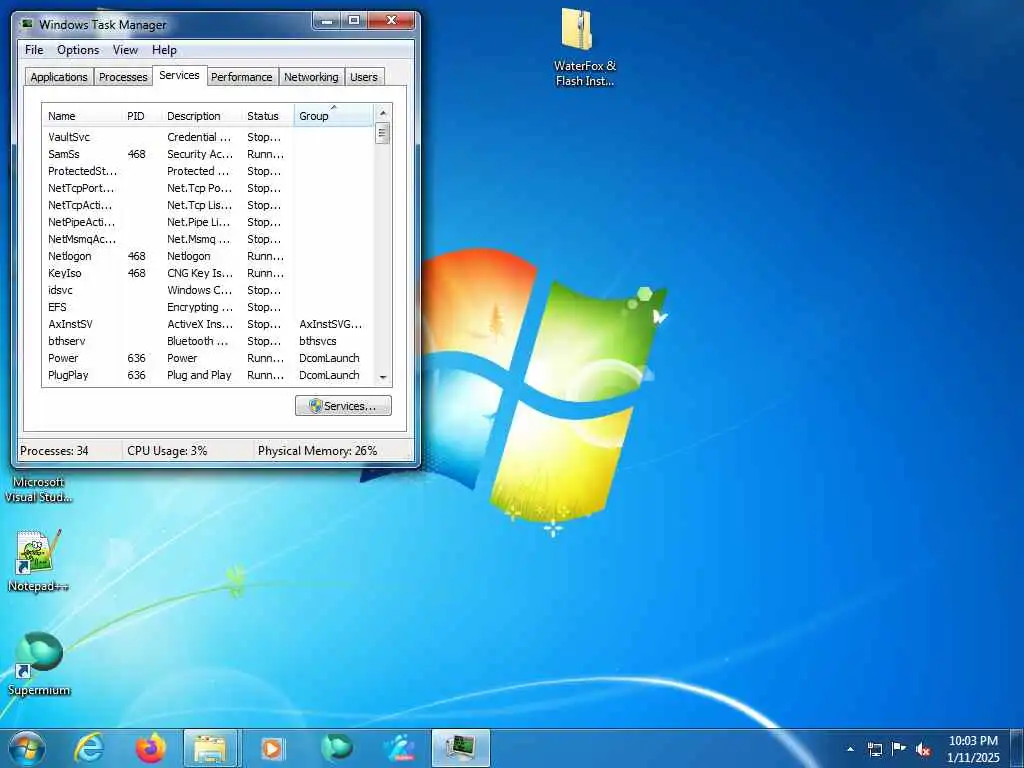
Task: Select the Services tab
Action: coord(179,75)
